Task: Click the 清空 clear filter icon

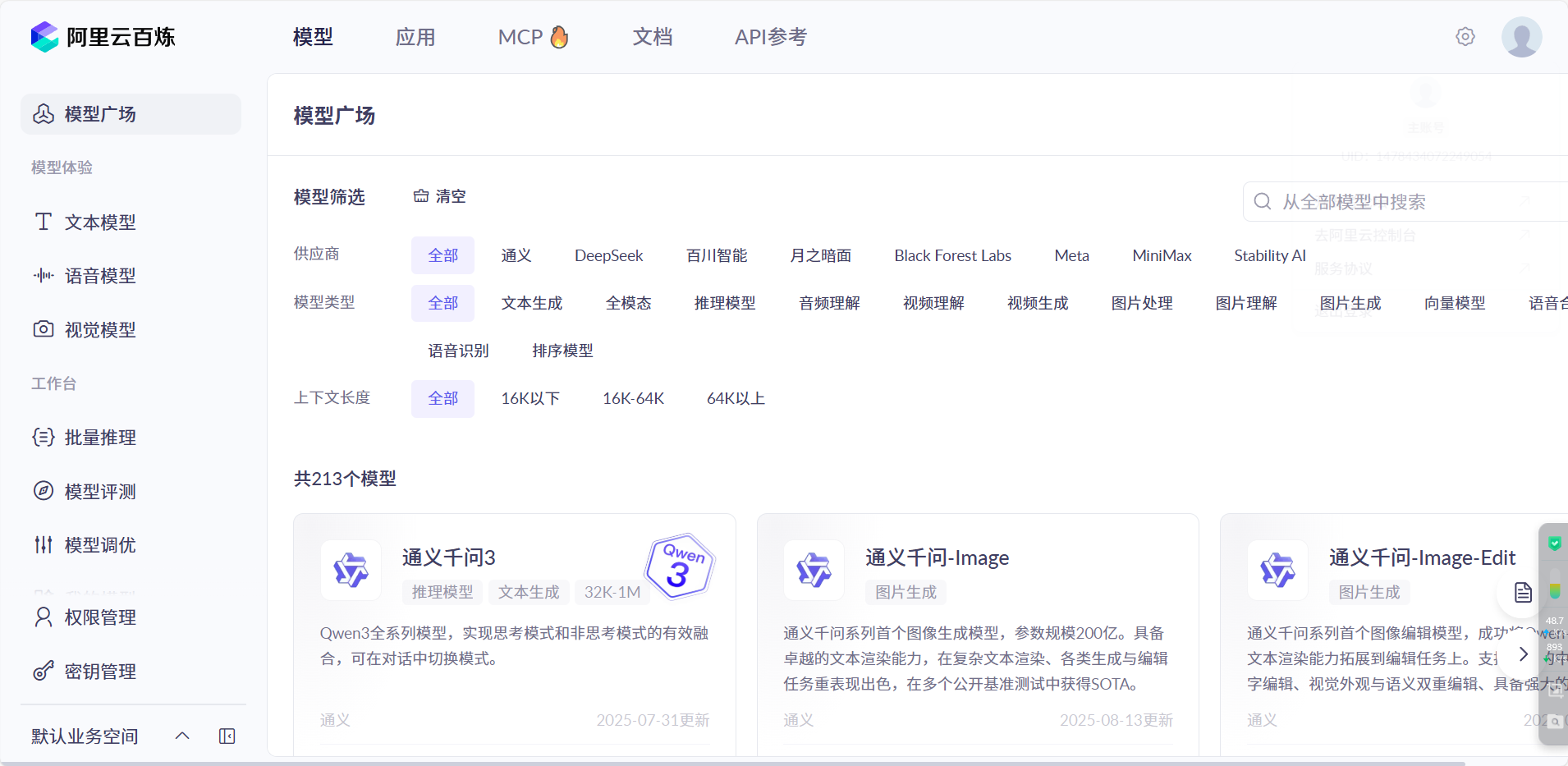Action: 421,196
